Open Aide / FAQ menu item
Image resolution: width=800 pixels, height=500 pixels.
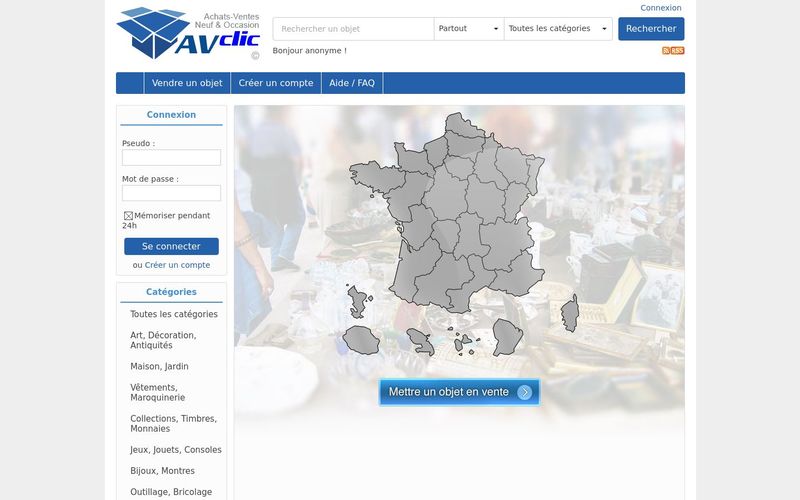pos(352,83)
